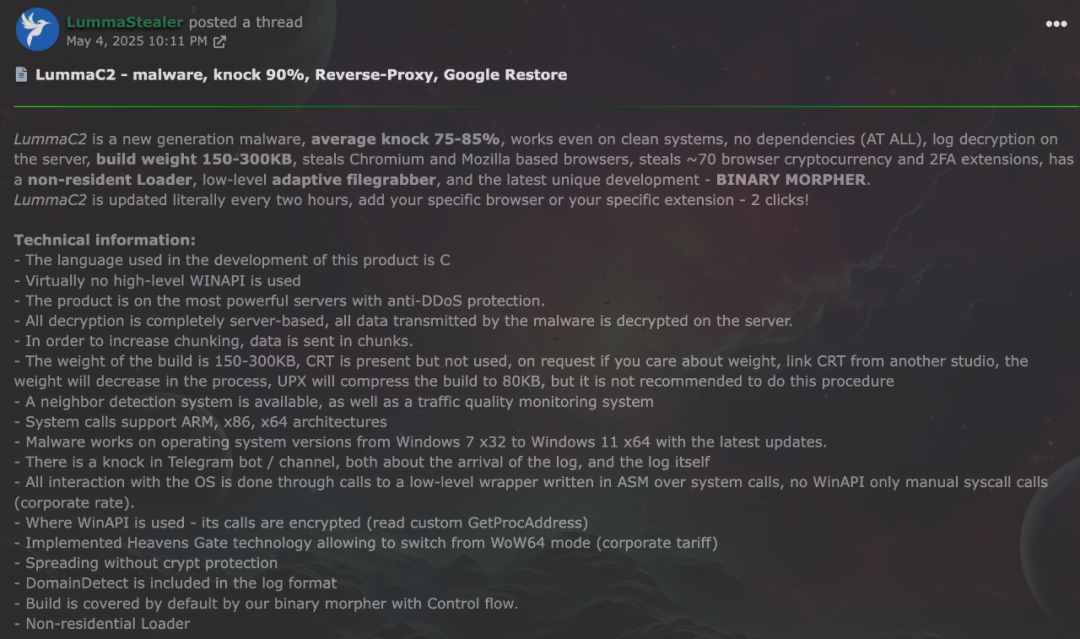1080x639 pixels.
Task: Click the bold 'adaptive filegrabber' text
Action: tap(353, 180)
